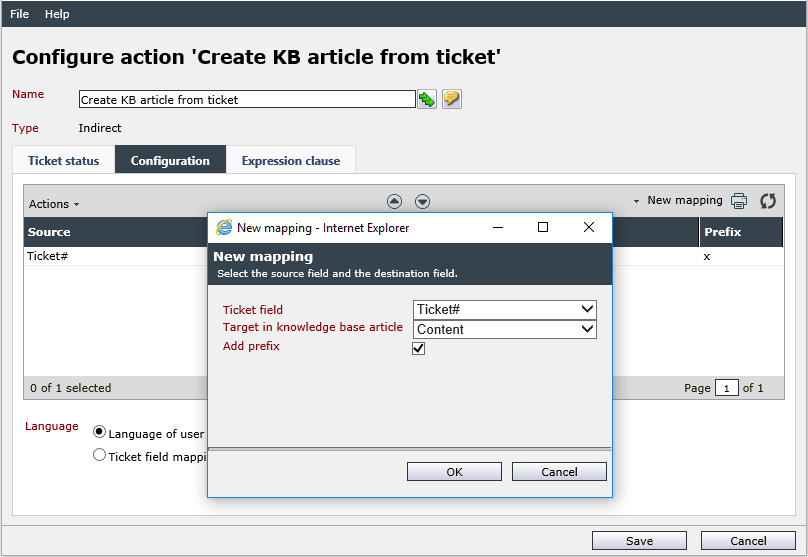The image size is (808, 557).
Task: Click the printer icon in the toolbar
Action: click(x=739, y=200)
